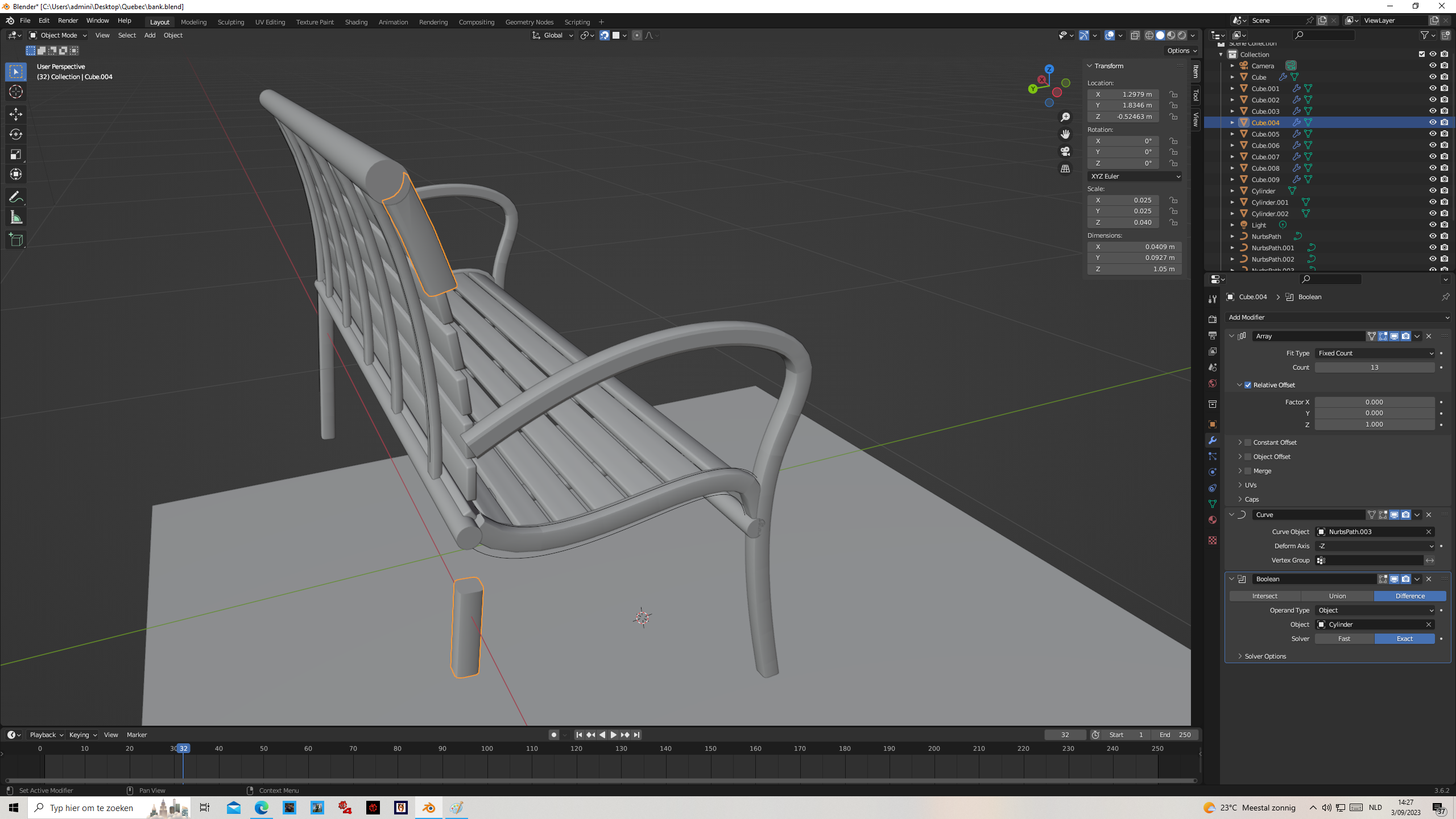Viewport: 1456px width, 819px height.
Task: Switch orthographic/perspective grid icon
Action: (x=1065, y=169)
